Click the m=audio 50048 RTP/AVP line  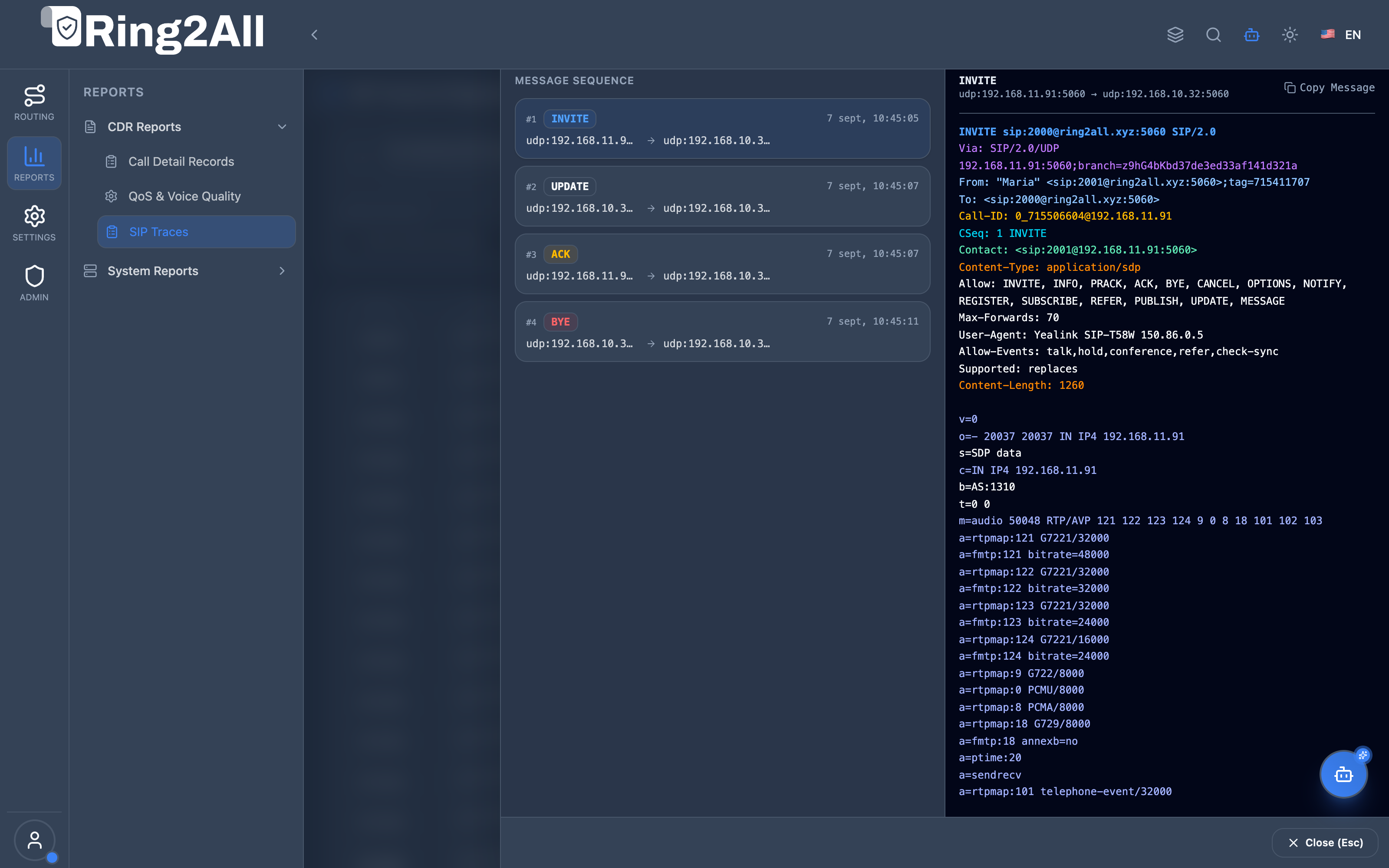tap(1140, 521)
